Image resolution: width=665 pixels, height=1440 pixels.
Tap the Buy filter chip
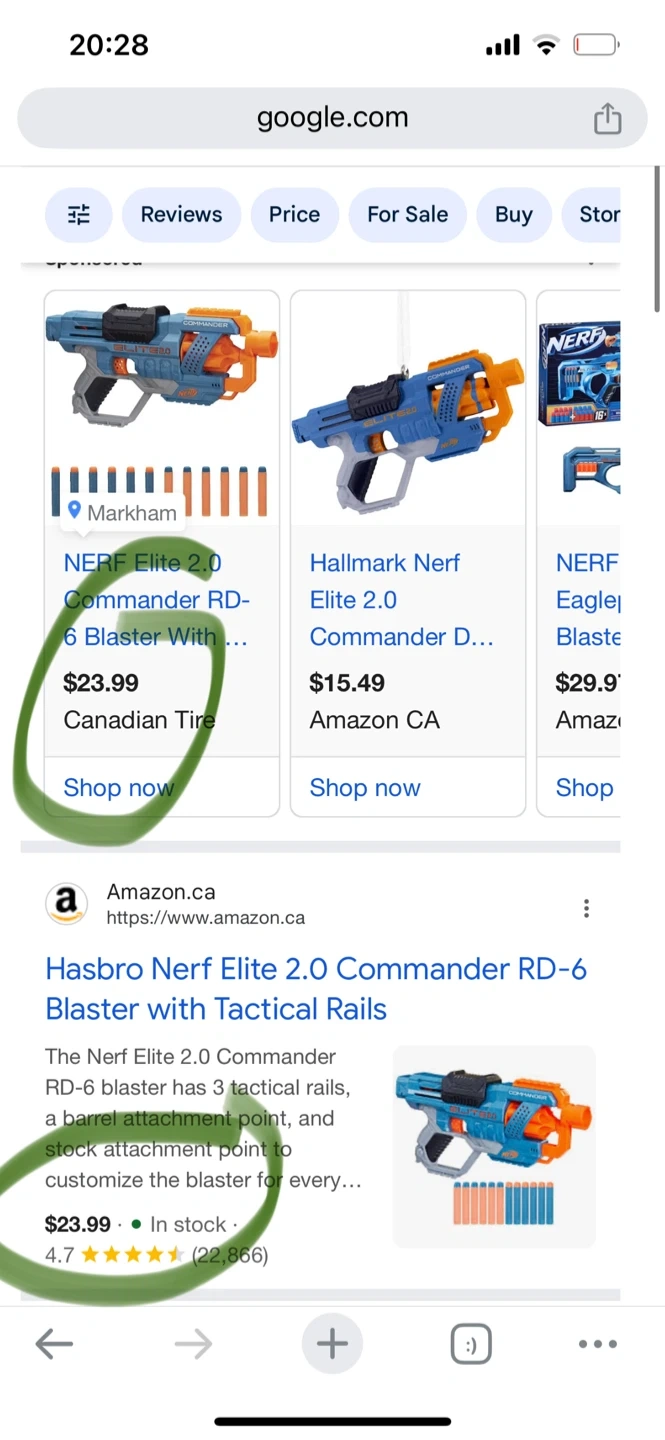tap(513, 214)
